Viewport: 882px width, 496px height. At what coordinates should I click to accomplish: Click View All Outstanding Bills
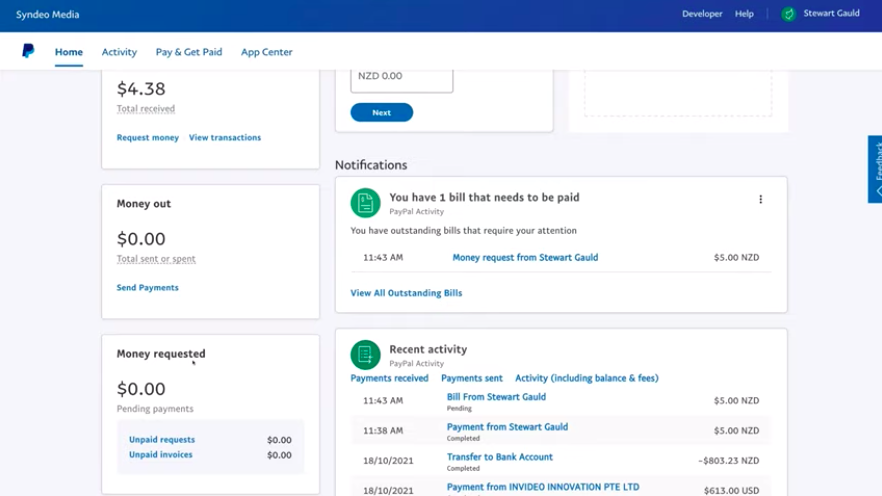pyautogui.click(x=406, y=293)
